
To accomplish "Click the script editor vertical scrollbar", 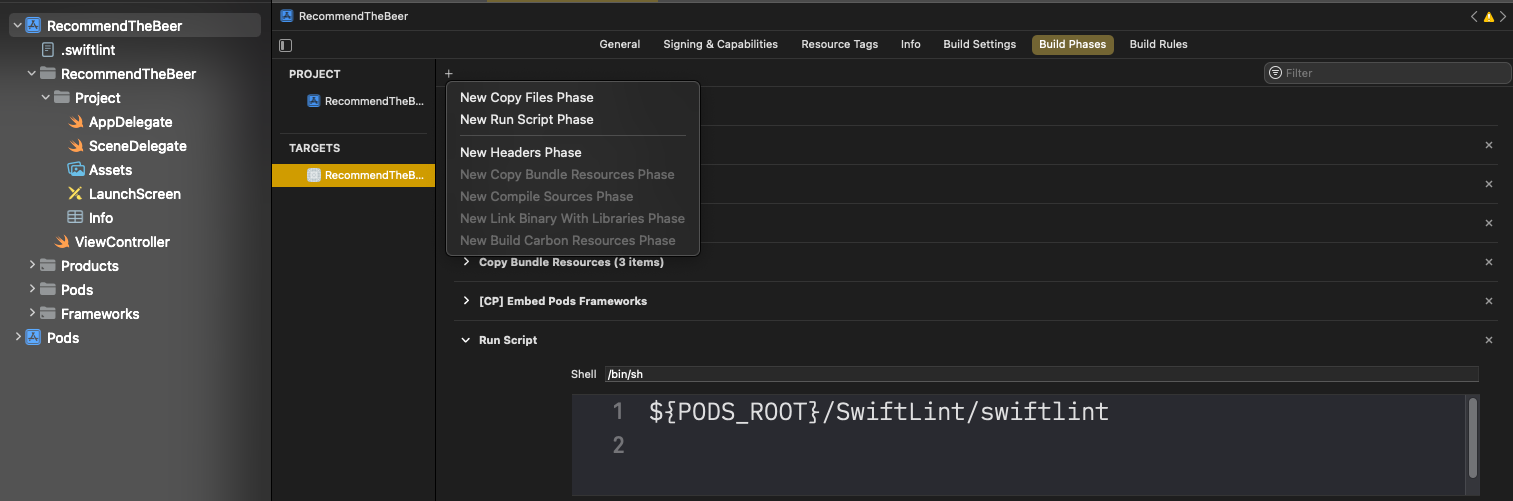I will 1472,437.
